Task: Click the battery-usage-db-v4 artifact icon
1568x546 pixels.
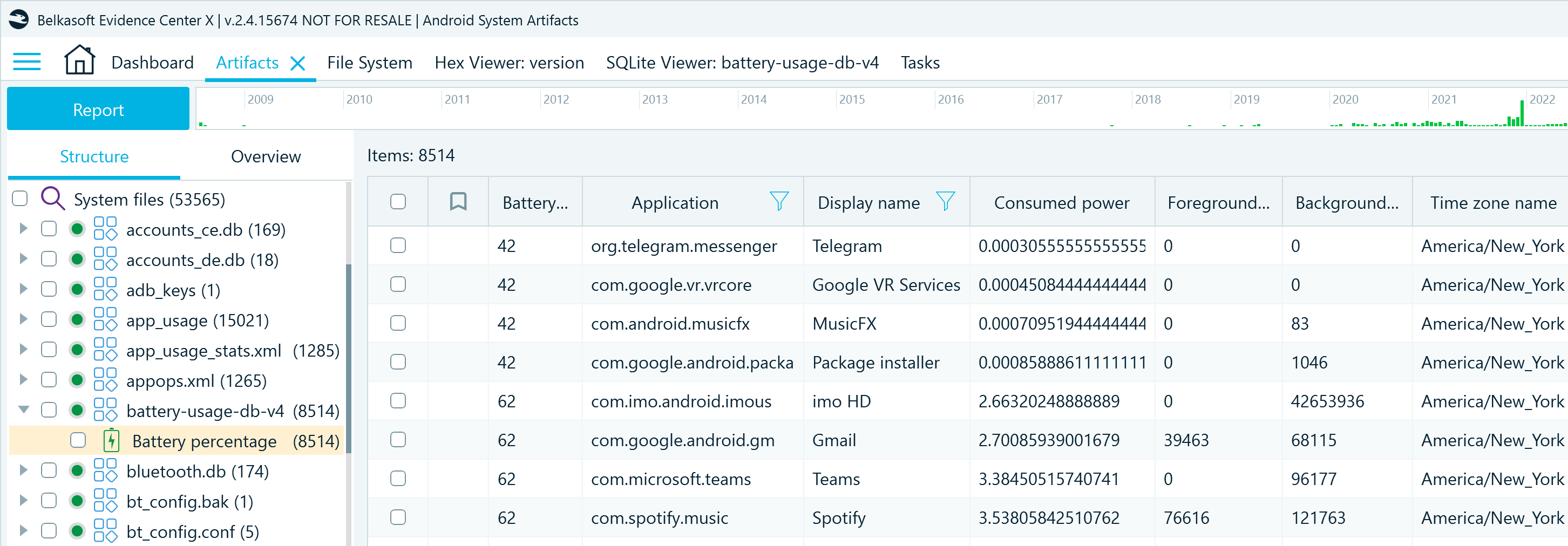Action: [x=105, y=410]
